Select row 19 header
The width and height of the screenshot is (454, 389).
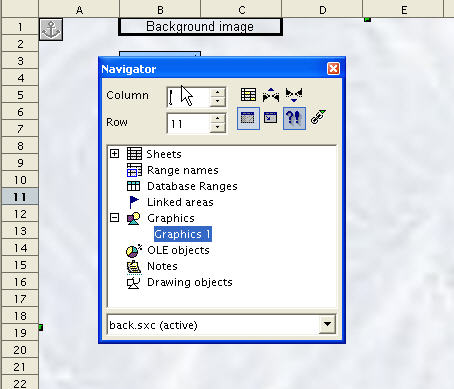[x=20, y=333]
